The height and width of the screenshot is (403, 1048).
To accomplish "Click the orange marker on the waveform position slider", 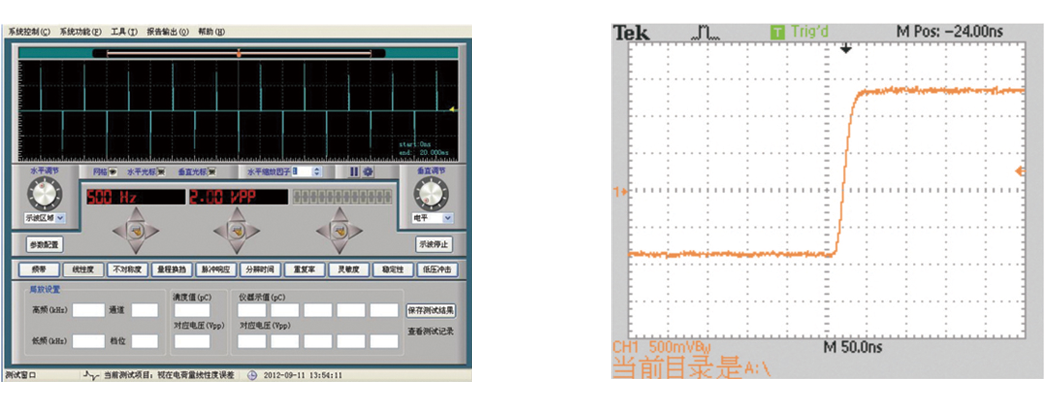I will (x=238, y=51).
